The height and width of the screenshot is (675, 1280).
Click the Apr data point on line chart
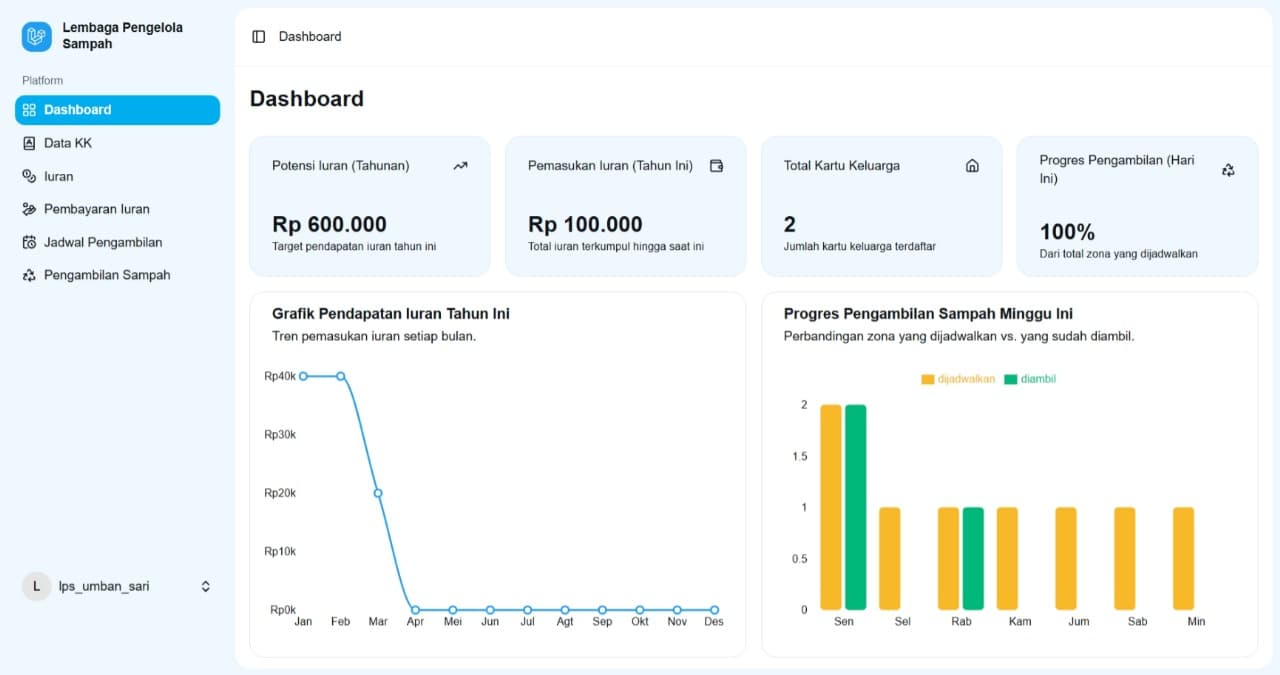coord(415,609)
